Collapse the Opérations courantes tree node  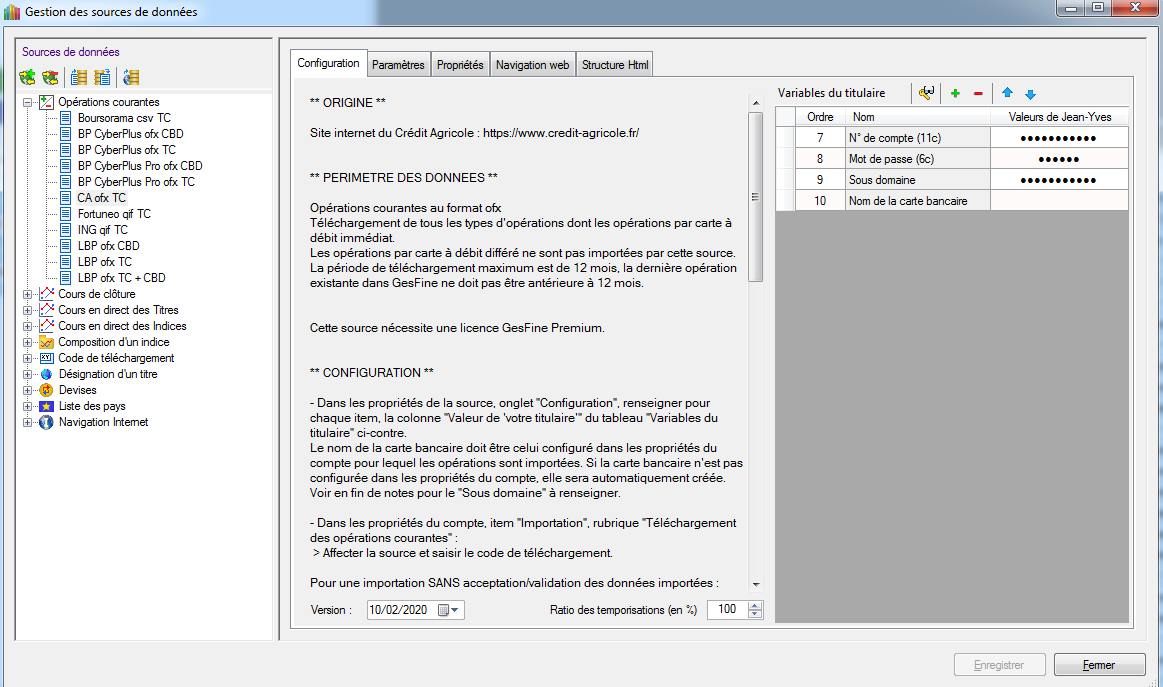tap(27, 102)
